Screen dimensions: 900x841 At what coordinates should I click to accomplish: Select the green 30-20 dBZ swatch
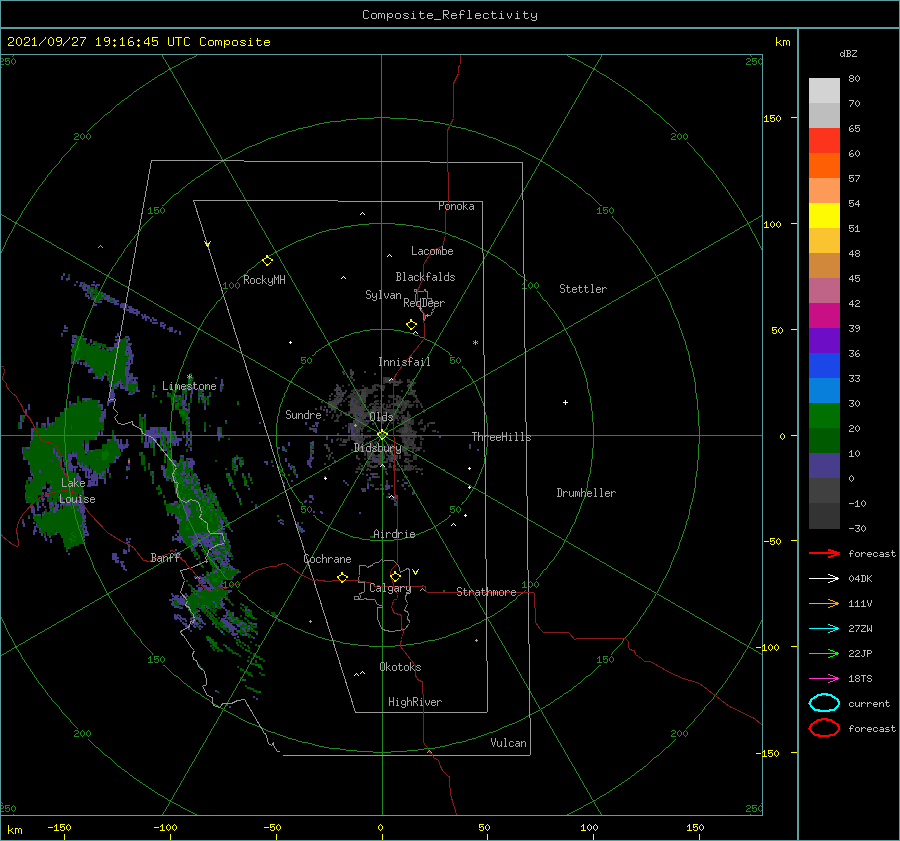tap(824, 416)
